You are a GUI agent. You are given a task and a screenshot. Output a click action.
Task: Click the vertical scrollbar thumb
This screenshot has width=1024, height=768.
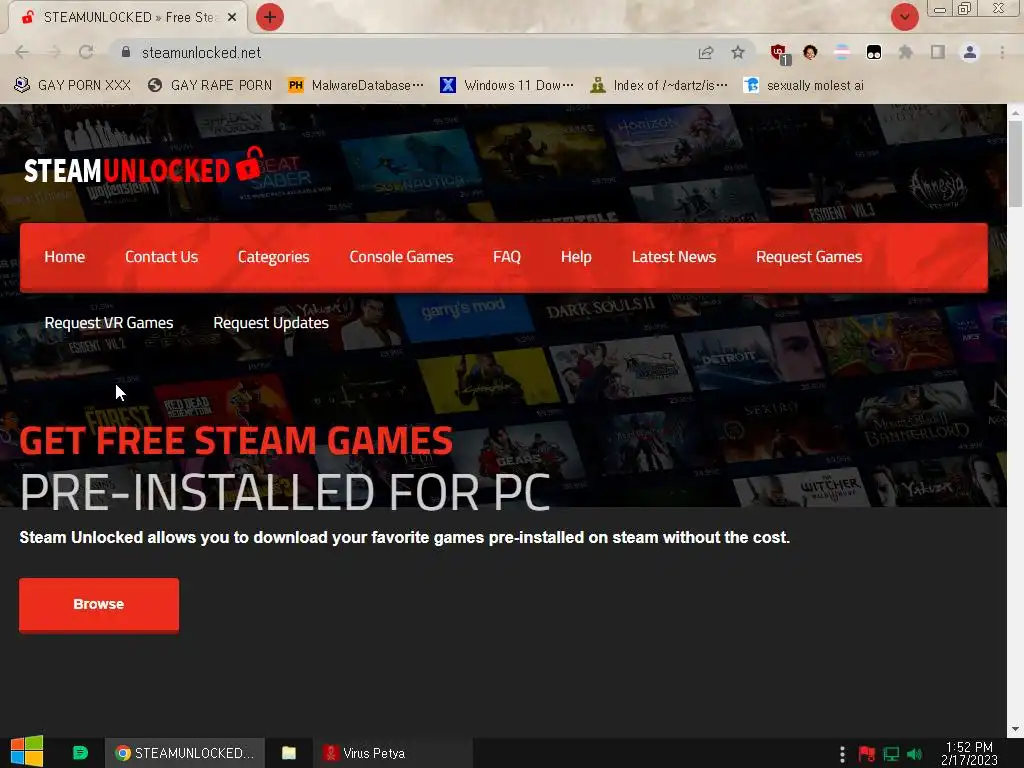(1015, 164)
